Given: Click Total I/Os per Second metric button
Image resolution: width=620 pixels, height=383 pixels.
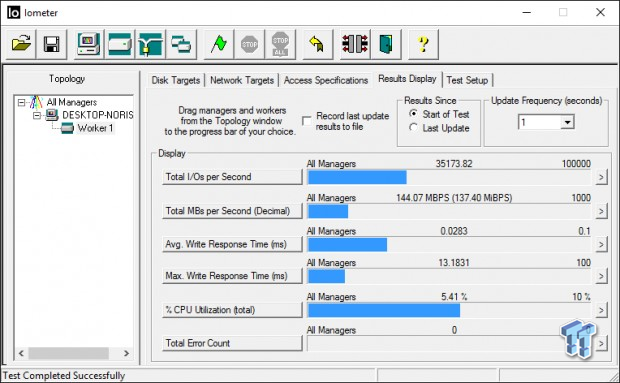Looking at the screenshot, I should pyautogui.click(x=232, y=177).
